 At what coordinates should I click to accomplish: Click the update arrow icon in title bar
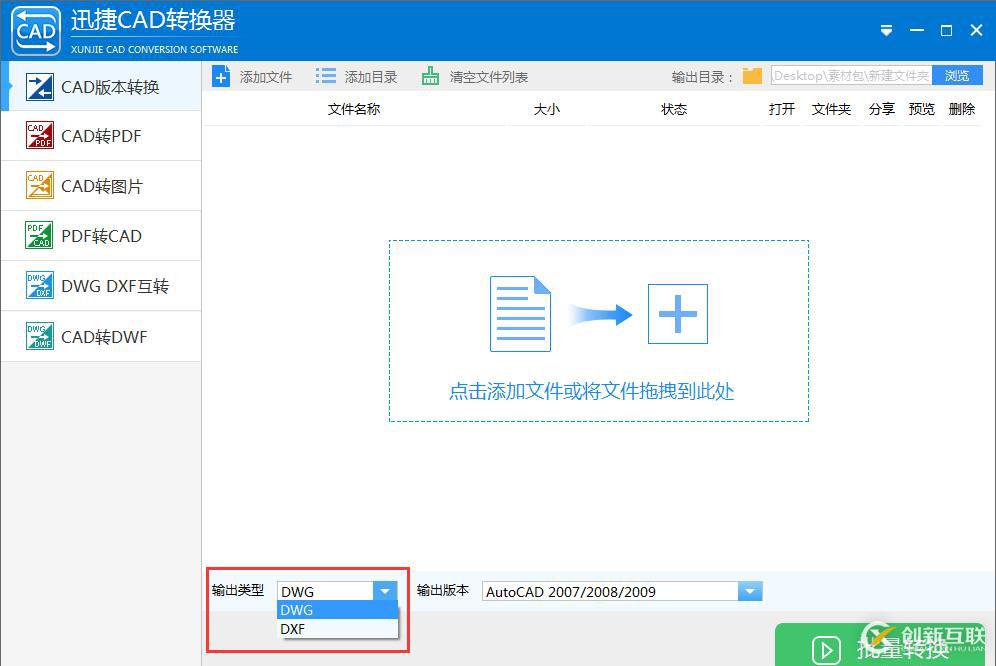[x=886, y=30]
